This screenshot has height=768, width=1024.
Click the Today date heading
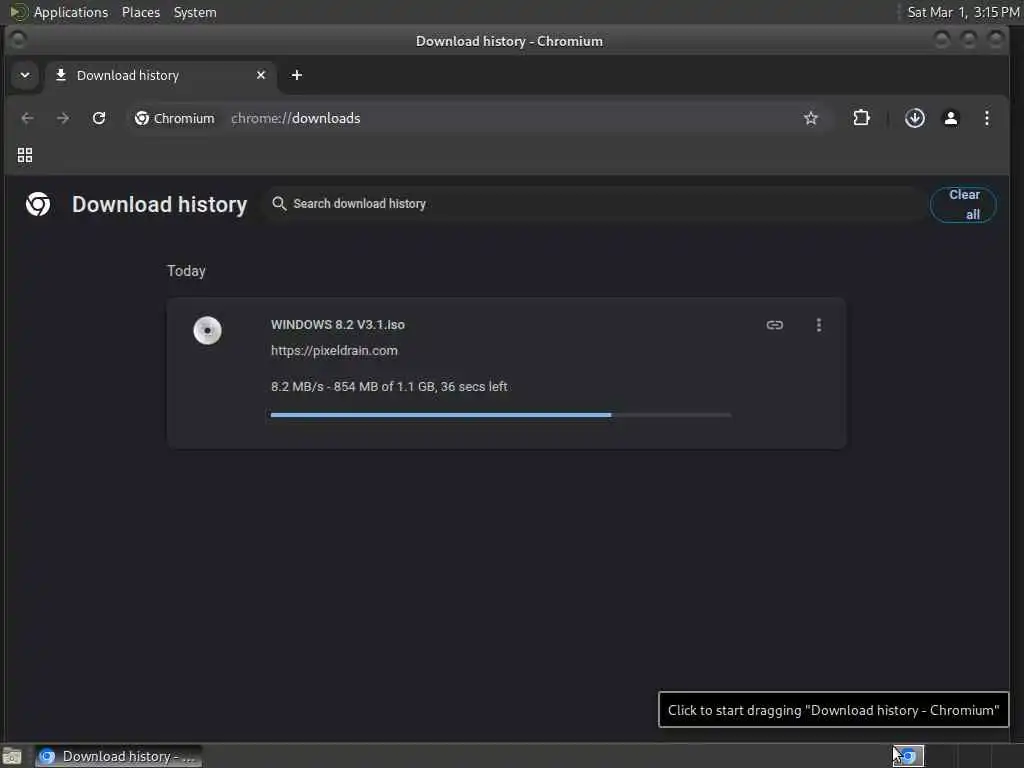186,271
